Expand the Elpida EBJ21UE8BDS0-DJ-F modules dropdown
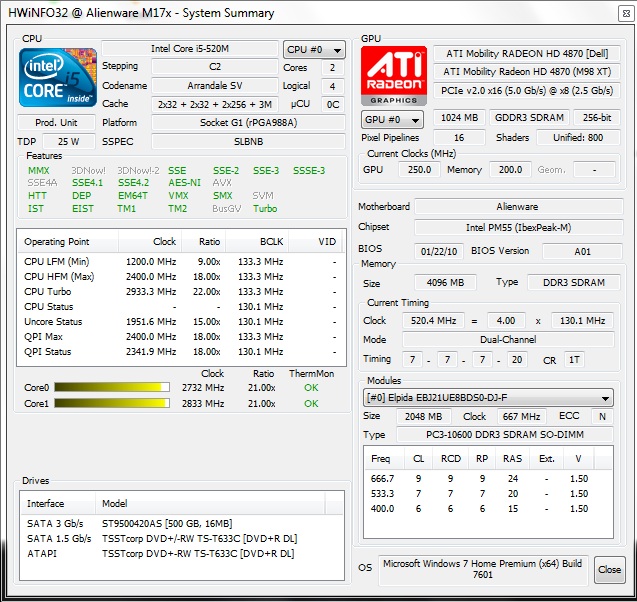Image resolution: width=637 pixels, height=602 pixels. (x=488, y=398)
